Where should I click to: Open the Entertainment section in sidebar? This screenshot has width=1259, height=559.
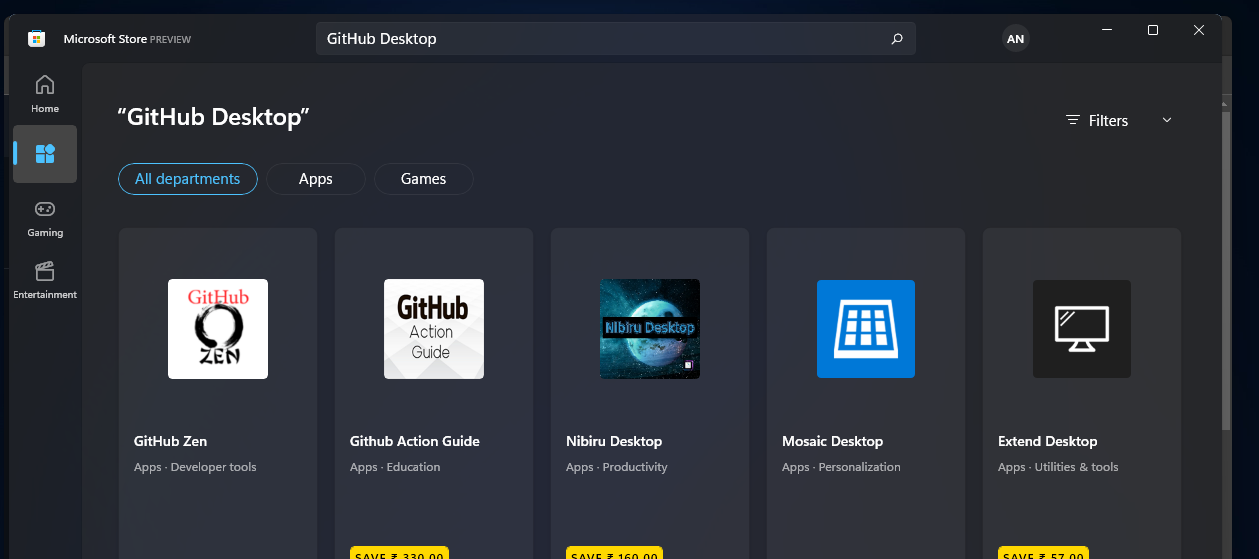point(45,280)
